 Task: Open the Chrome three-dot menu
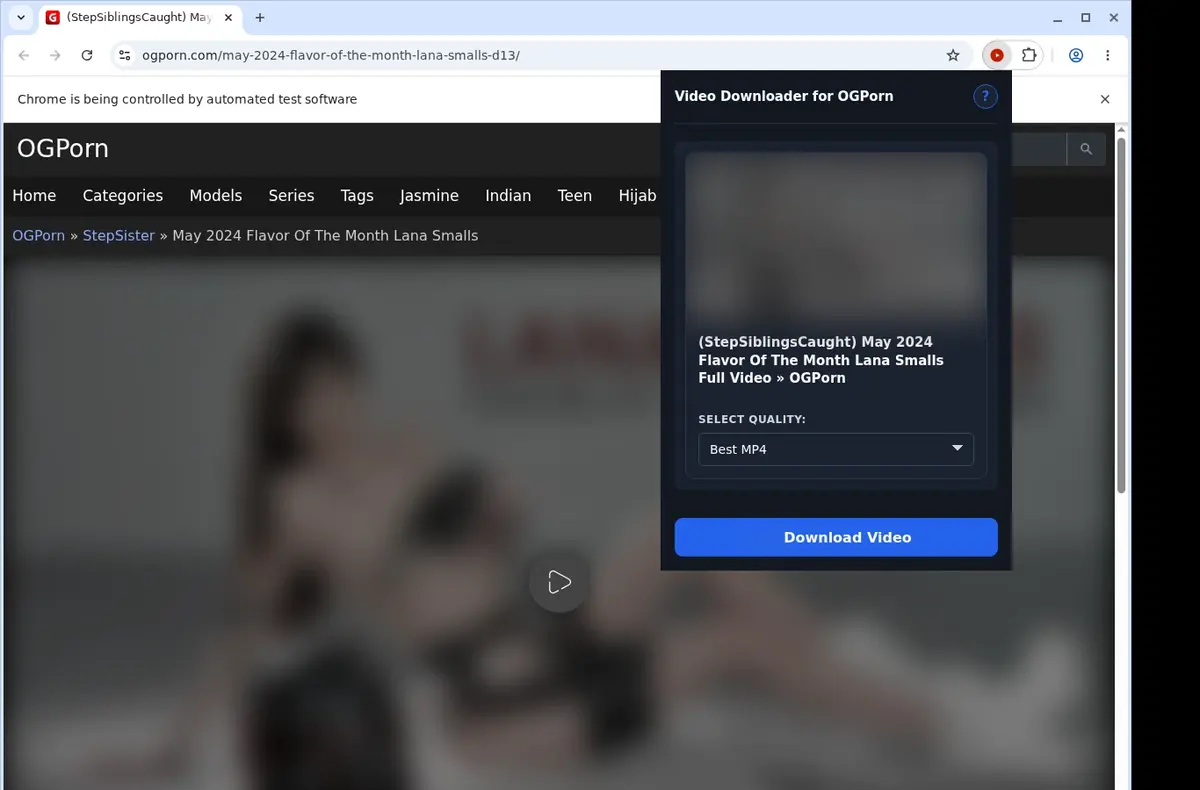tap(1108, 56)
